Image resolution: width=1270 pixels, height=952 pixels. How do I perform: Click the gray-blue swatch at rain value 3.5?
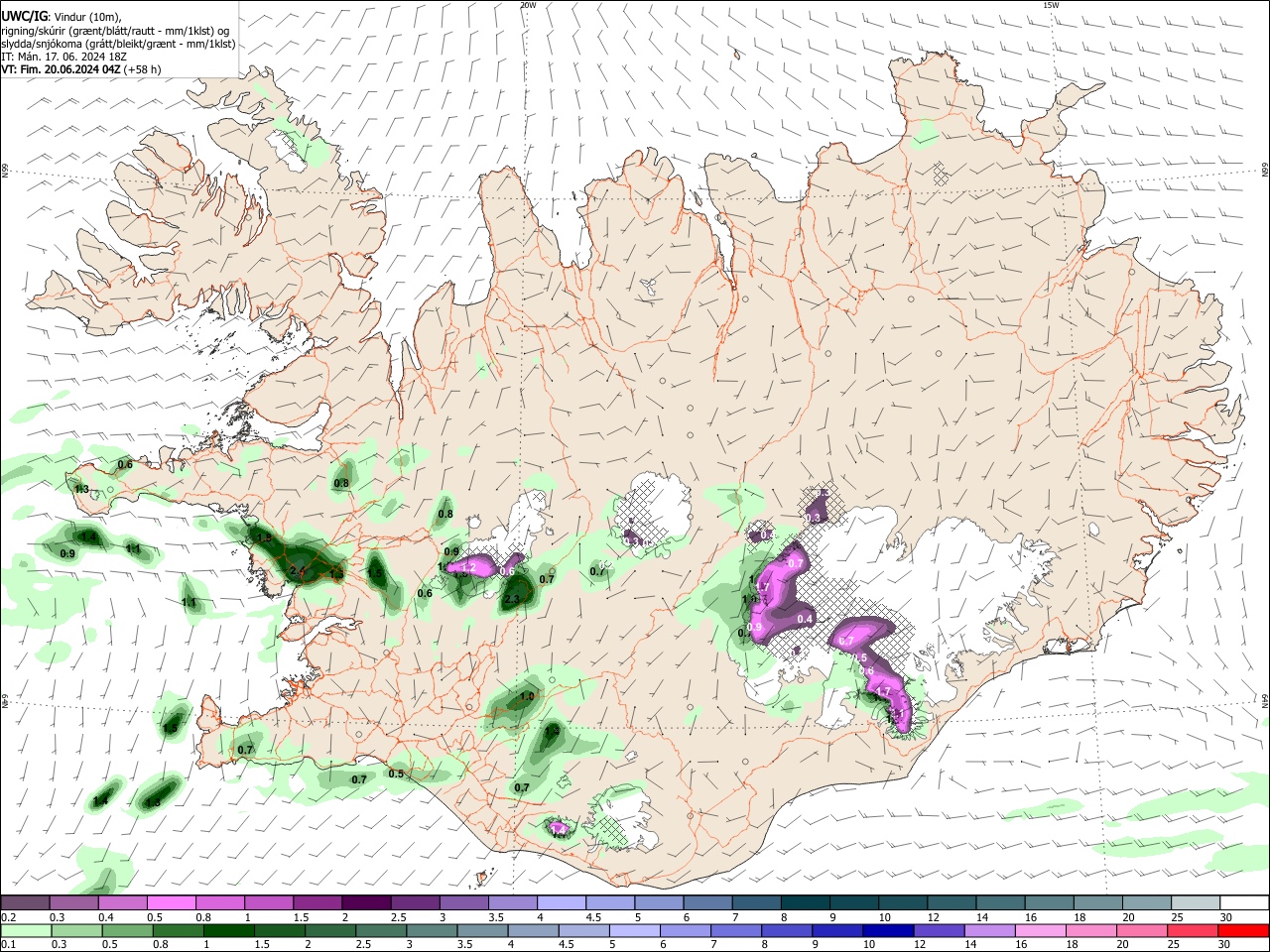tap(482, 930)
